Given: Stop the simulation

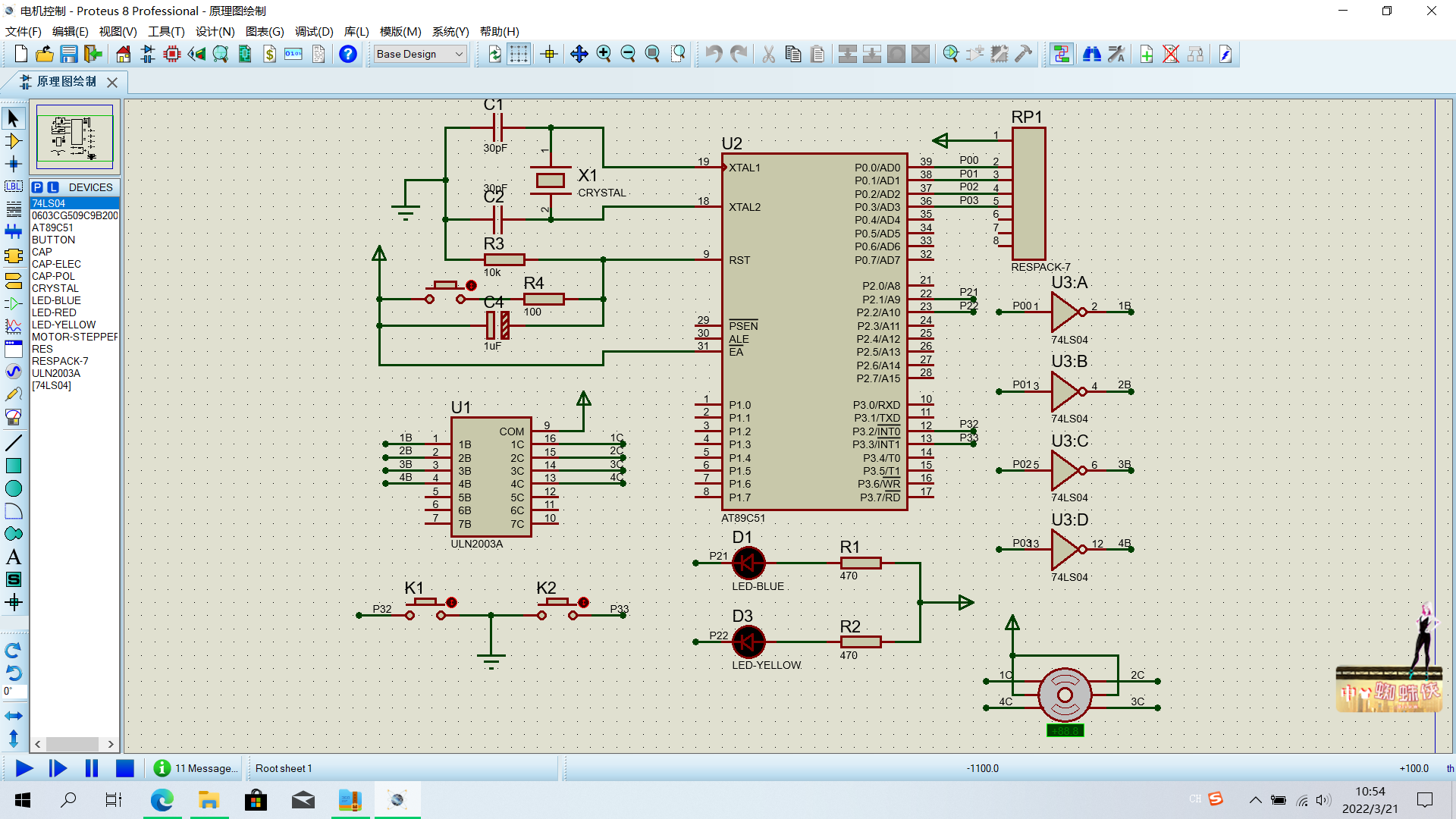Looking at the screenshot, I should 125,768.
